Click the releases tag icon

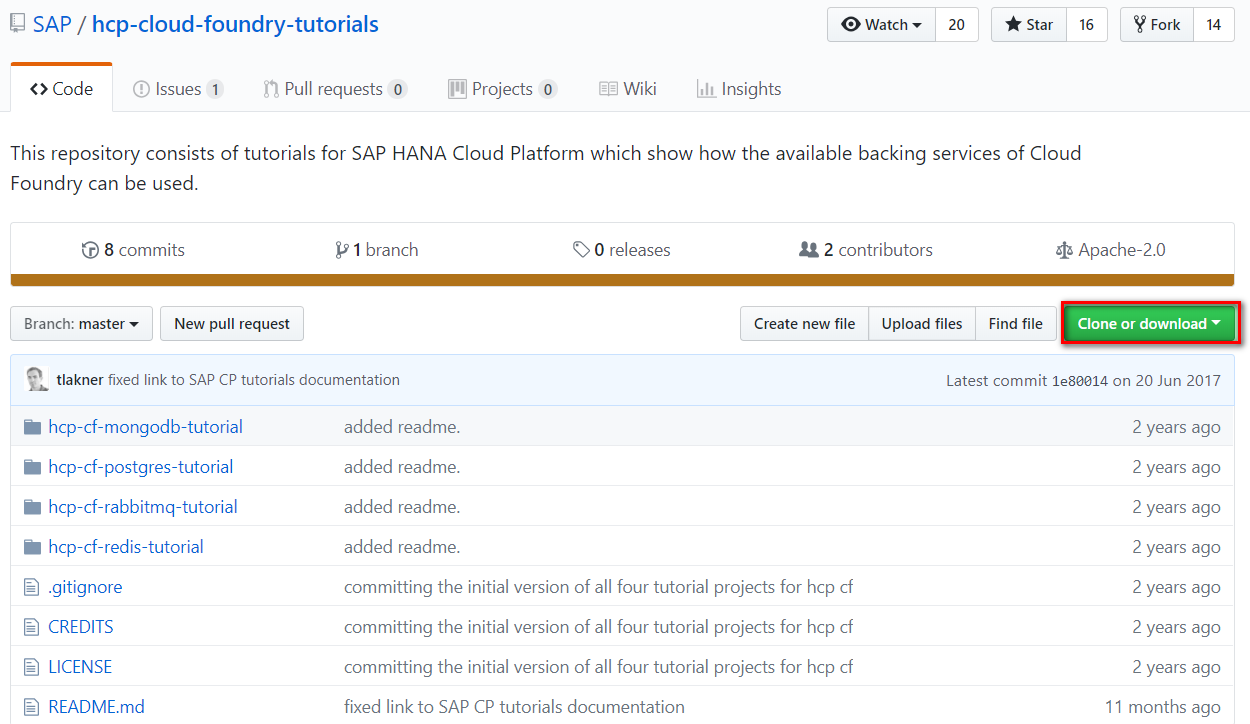click(x=581, y=250)
